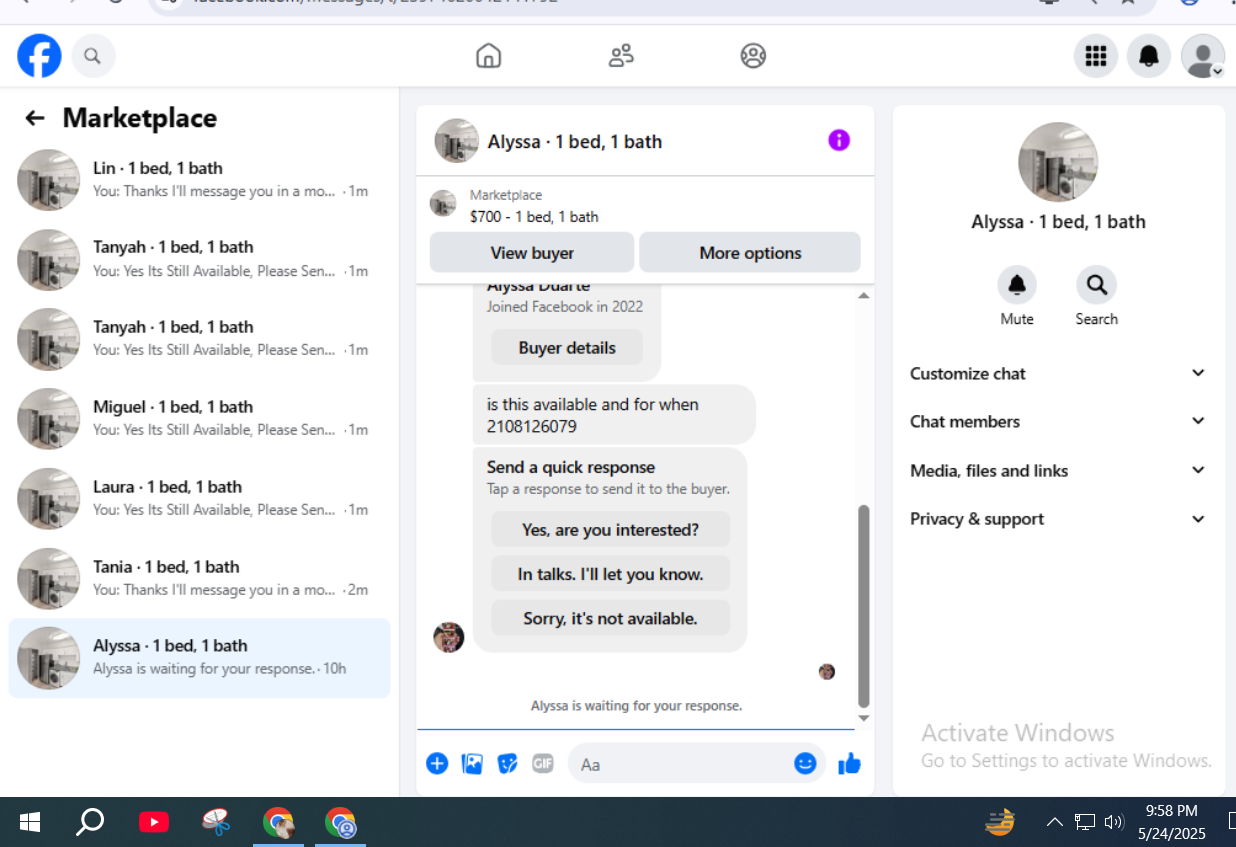The image size is (1236, 847).
Task: Expand Chat members section
Action: (1058, 421)
